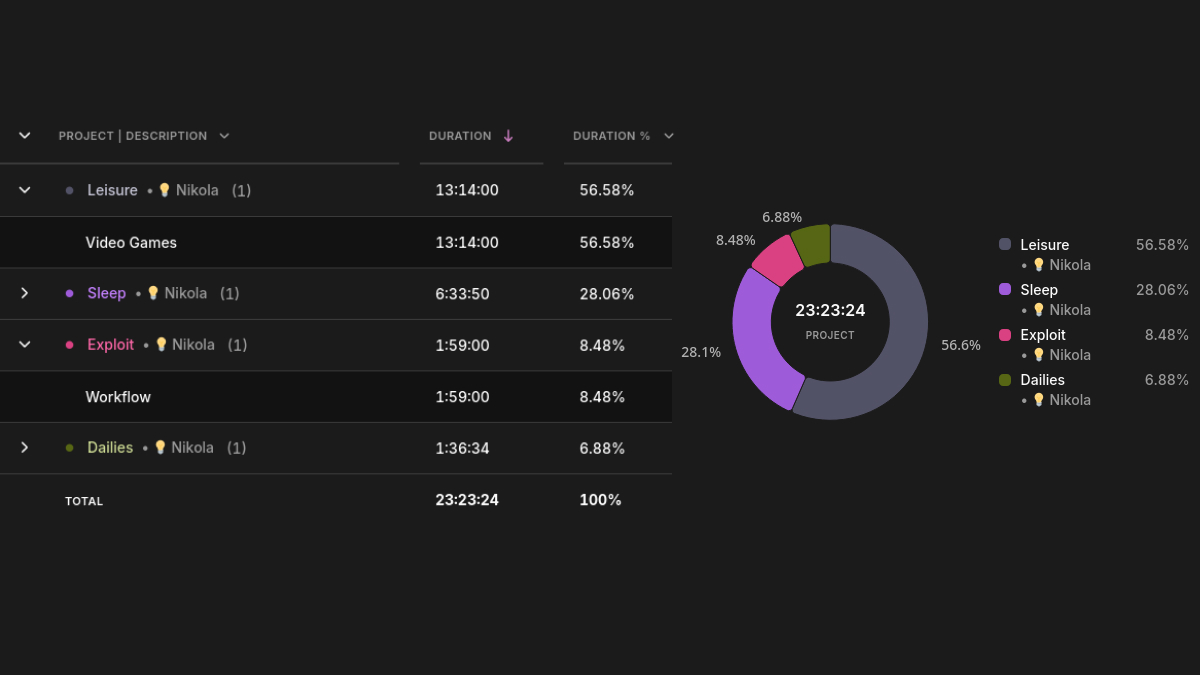Click the Sleep project name
1200x675 pixels.
pyautogui.click(x=106, y=293)
